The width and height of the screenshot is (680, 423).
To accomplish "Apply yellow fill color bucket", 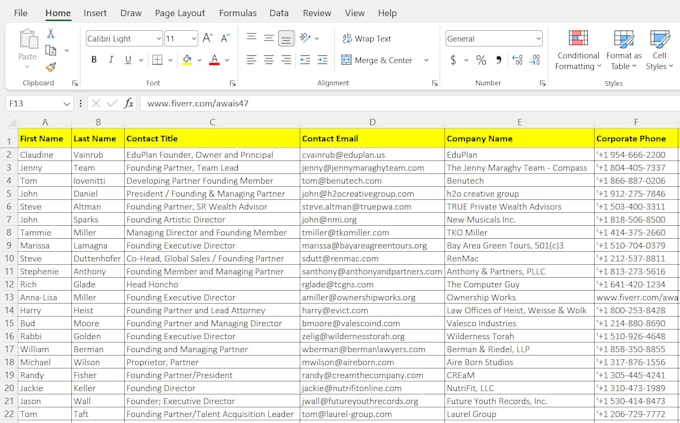I will (187, 60).
